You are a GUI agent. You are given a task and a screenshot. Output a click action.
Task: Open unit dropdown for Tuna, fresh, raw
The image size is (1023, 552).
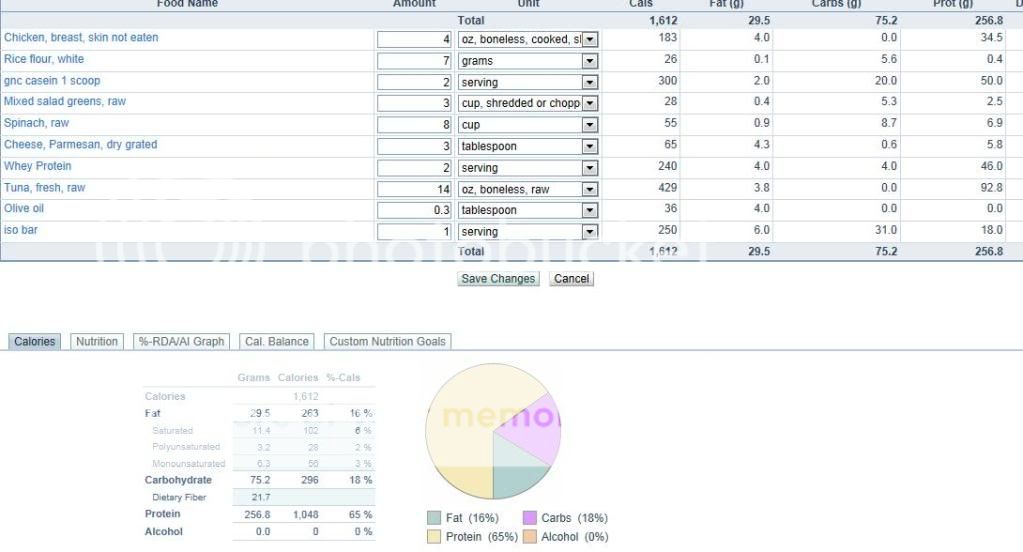[590, 189]
